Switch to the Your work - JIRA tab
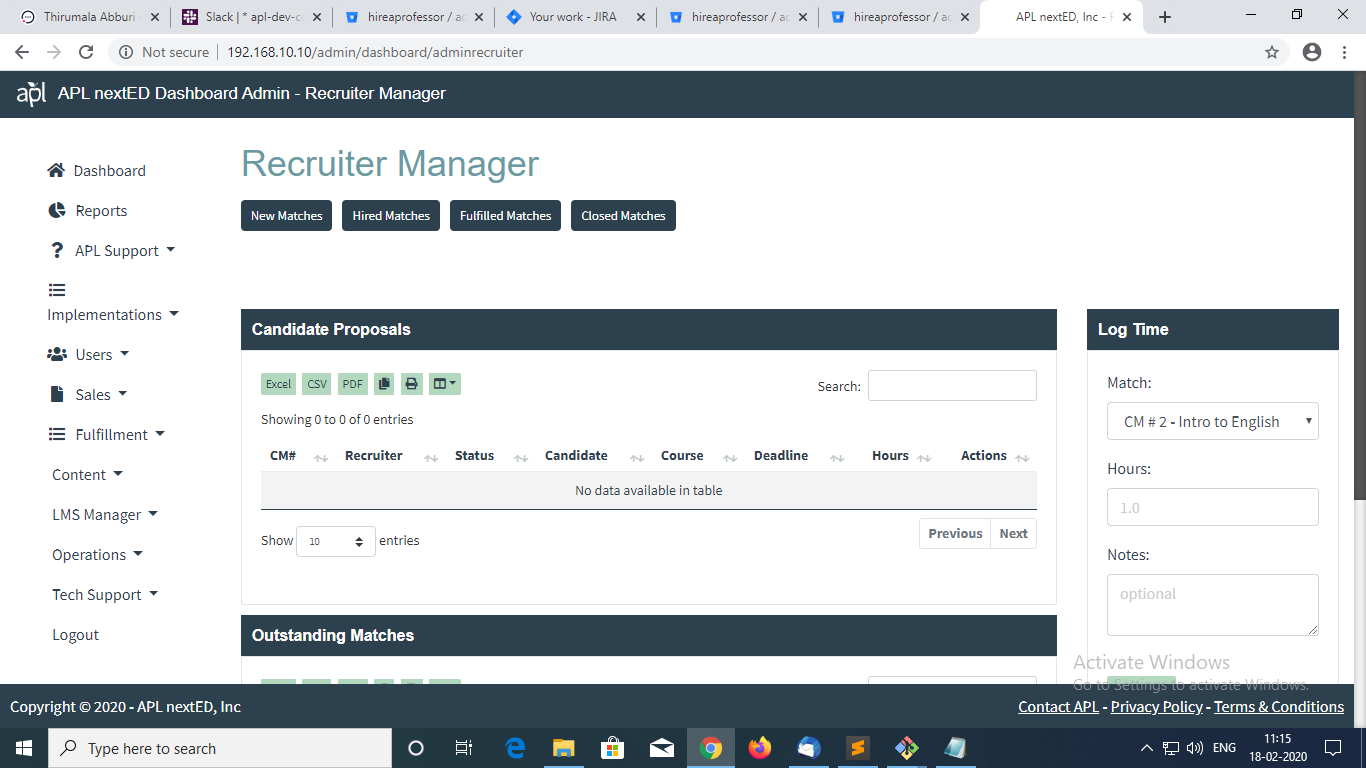This screenshot has height=768, width=1366. tap(573, 17)
